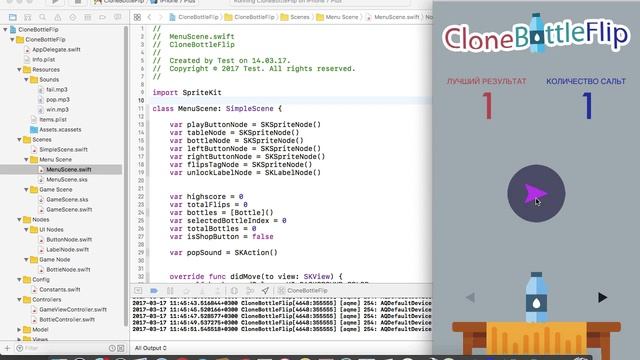The height and width of the screenshot is (360, 640).
Task: Open the Debug navigator icon
Action: [x=87, y=17]
